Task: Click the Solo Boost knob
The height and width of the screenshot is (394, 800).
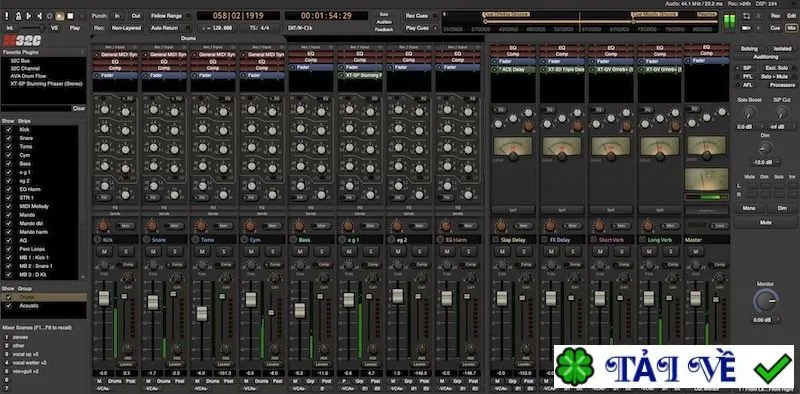Action: coord(749,112)
